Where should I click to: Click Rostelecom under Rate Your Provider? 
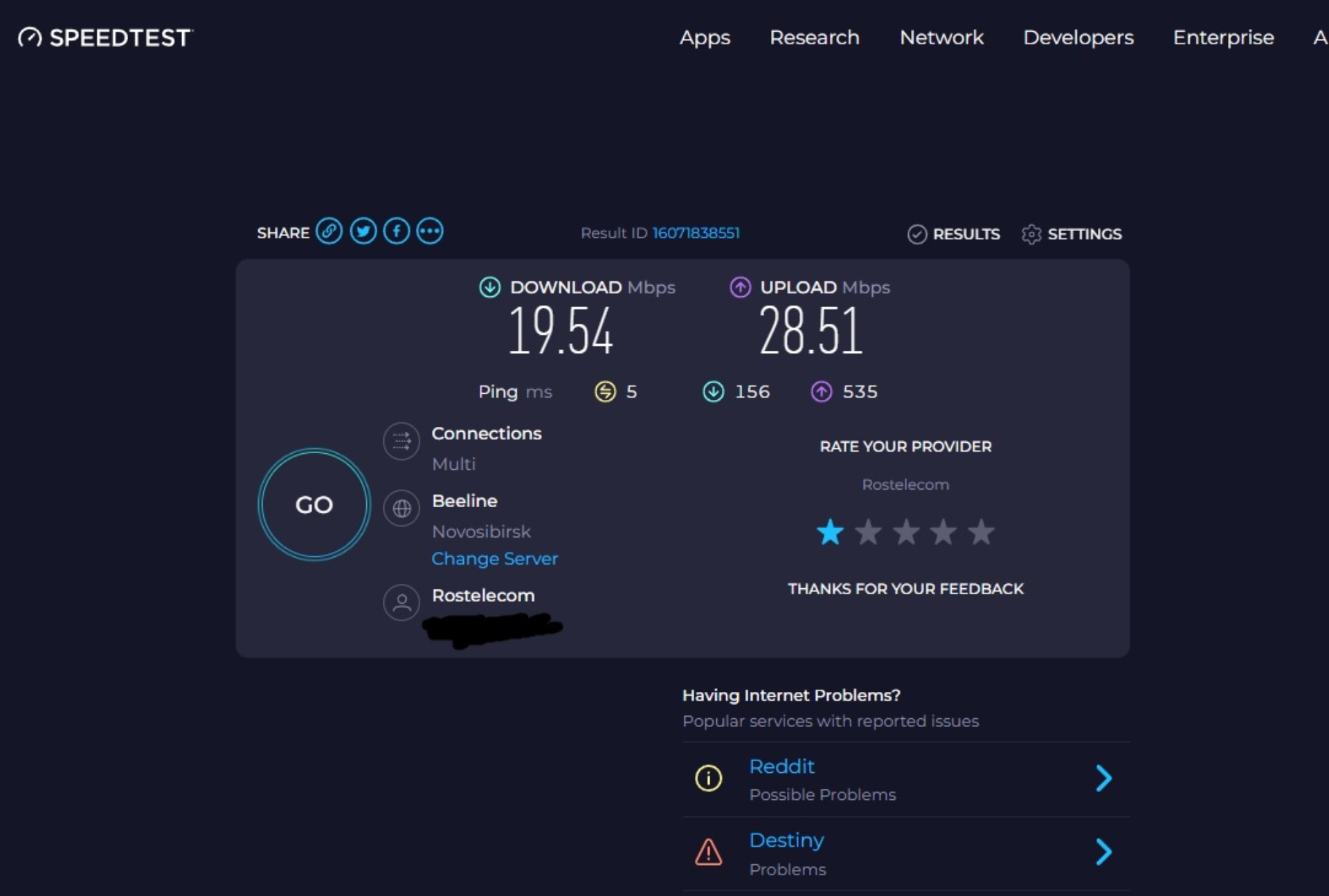click(x=905, y=485)
